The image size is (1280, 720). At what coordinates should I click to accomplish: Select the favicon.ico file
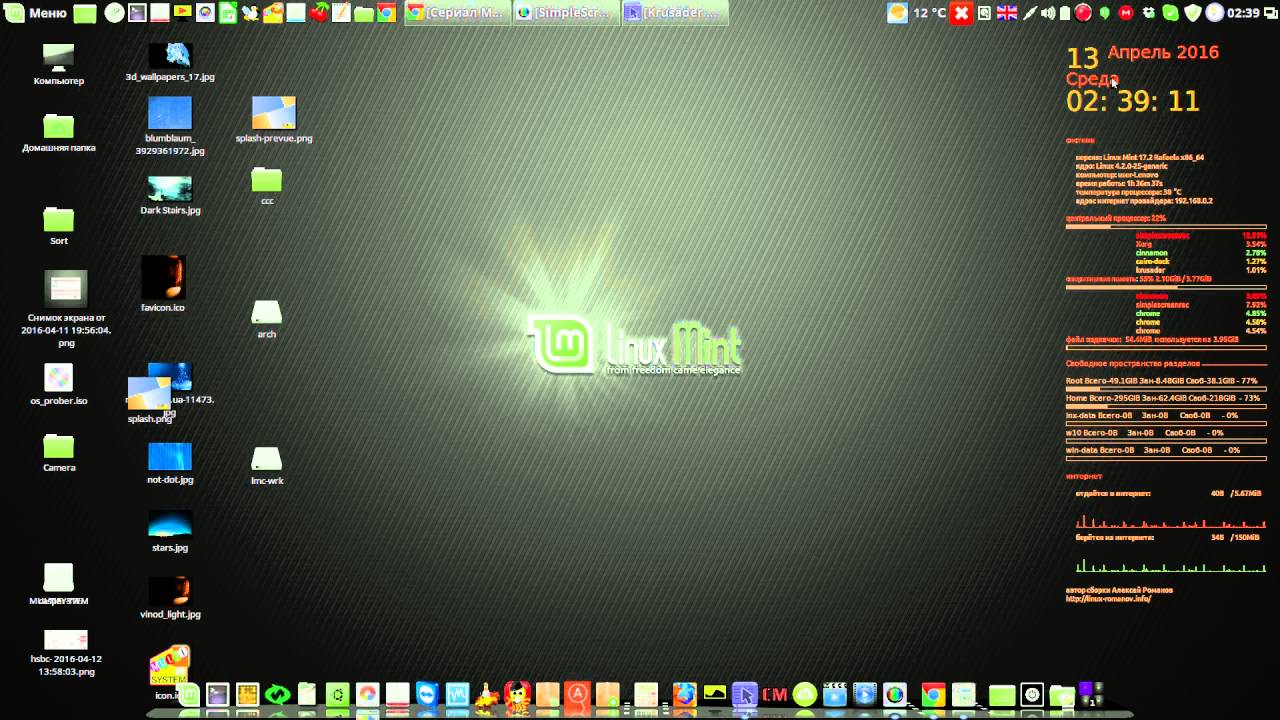163,284
